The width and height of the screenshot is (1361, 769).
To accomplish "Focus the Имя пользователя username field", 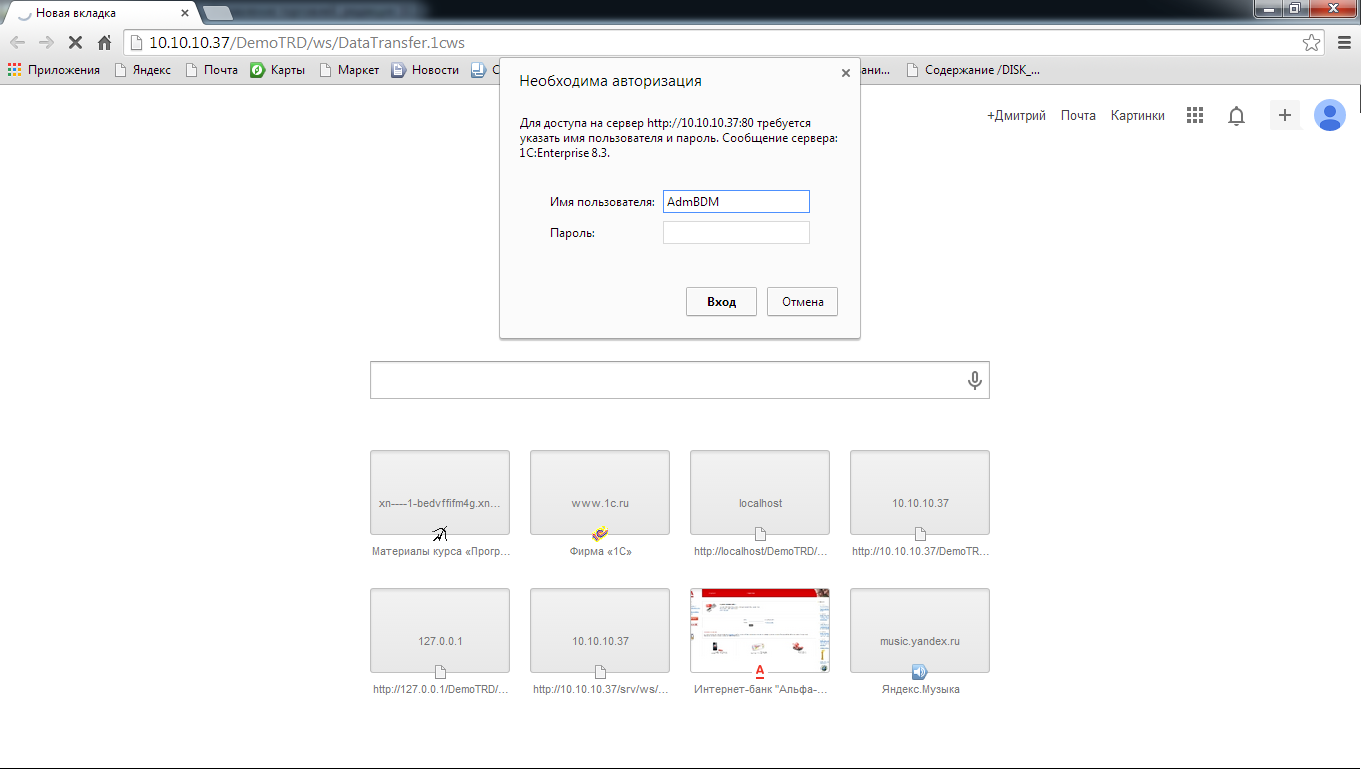I will pyautogui.click(x=736, y=202).
